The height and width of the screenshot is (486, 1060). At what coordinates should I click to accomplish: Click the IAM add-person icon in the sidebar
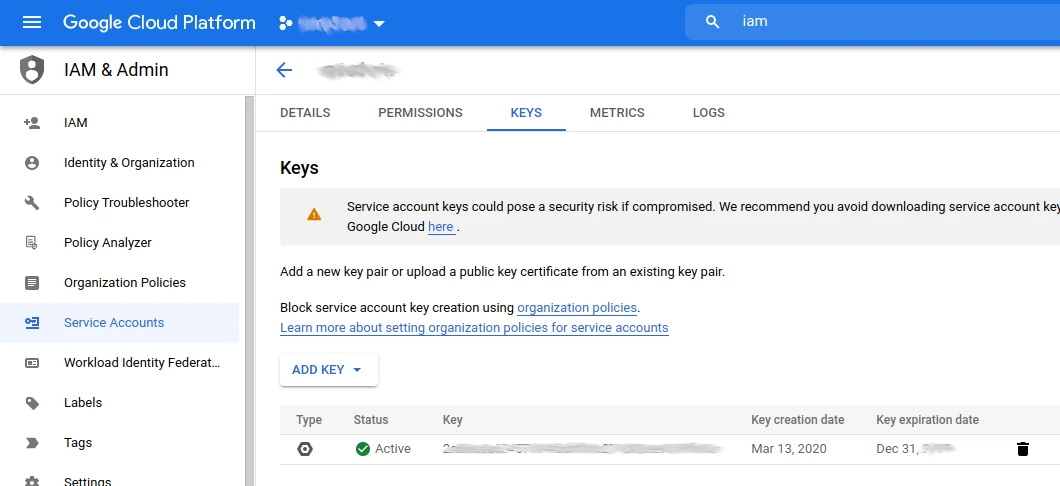(x=32, y=123)
